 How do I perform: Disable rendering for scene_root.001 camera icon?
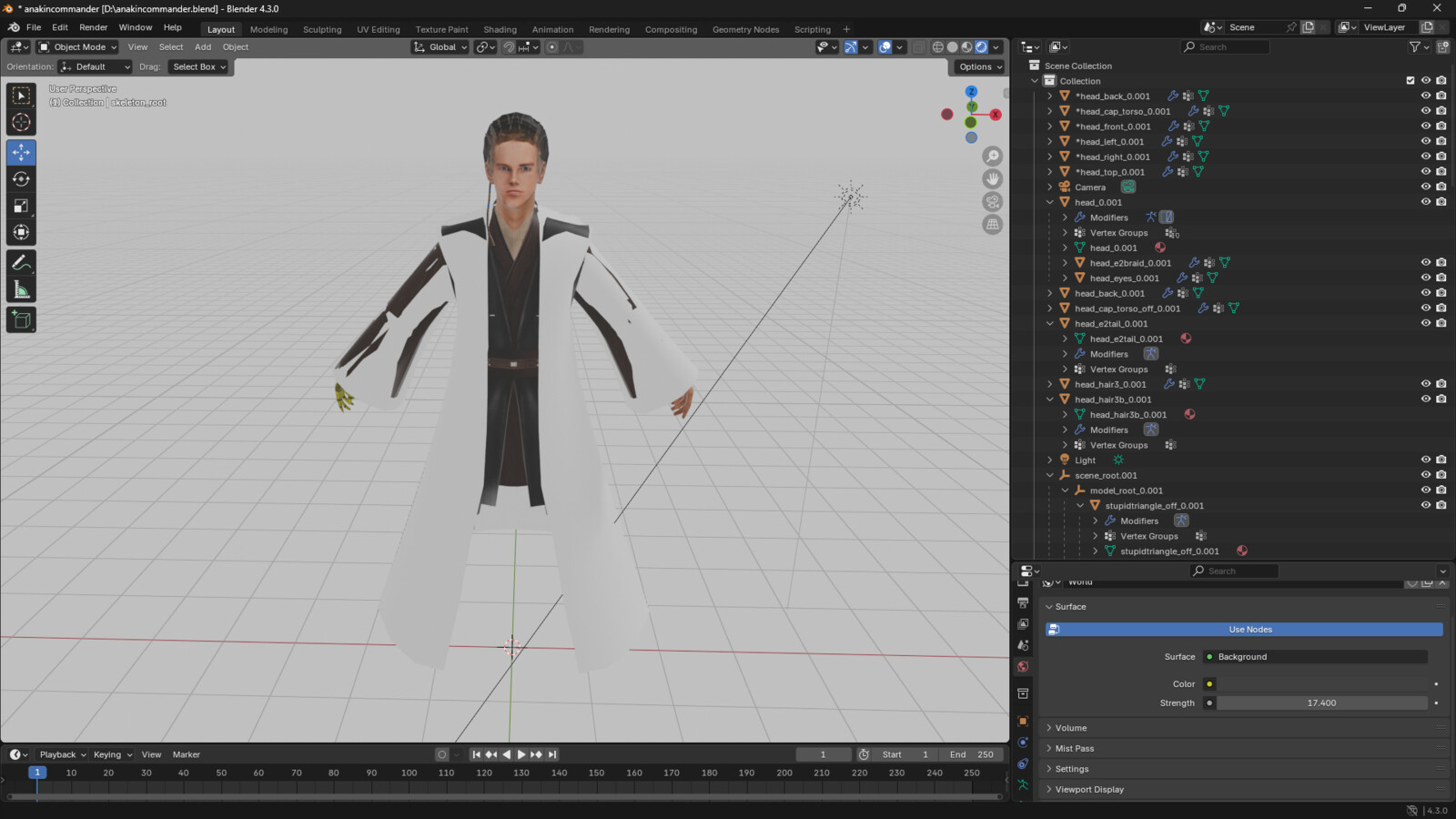pyautogui.click(x=1441, y=475)
